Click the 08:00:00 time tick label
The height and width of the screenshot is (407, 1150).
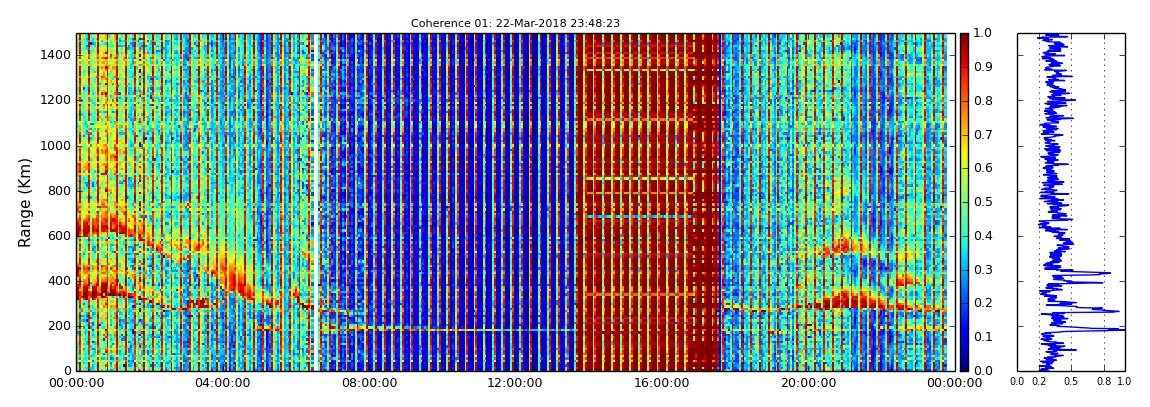[367, 383]
